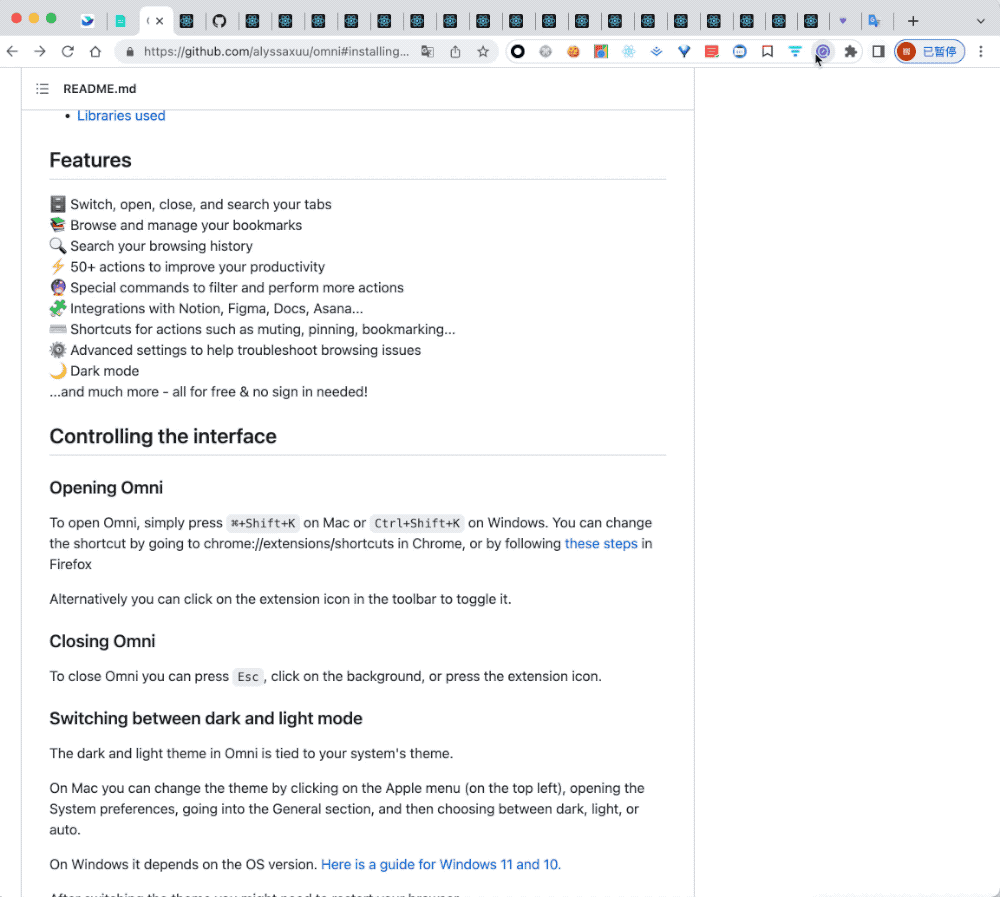Toggle the purple Omni extension icon

pos(823,52)
